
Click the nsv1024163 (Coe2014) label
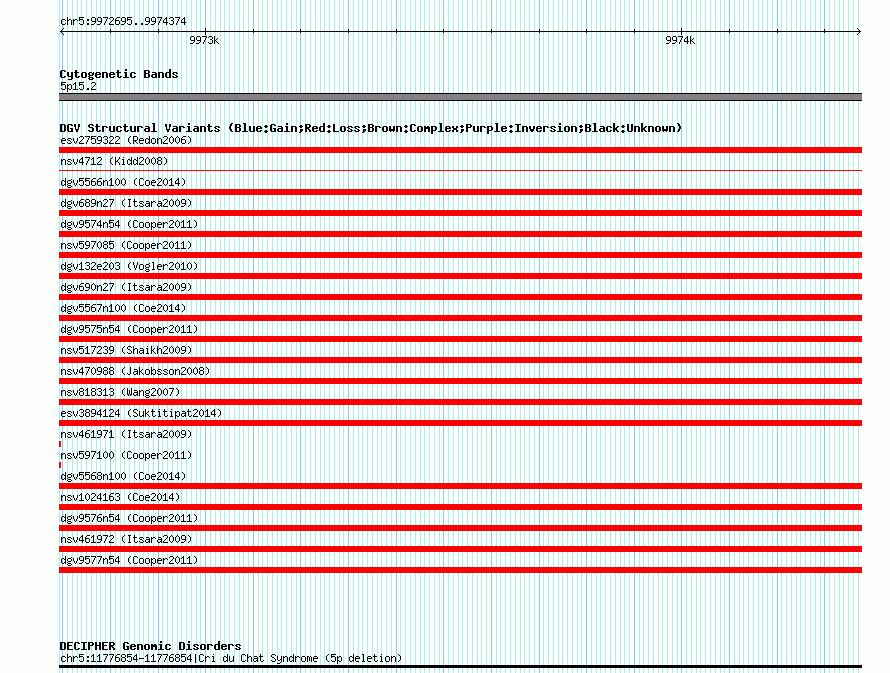pyautogui.click(x=120, y=497)
